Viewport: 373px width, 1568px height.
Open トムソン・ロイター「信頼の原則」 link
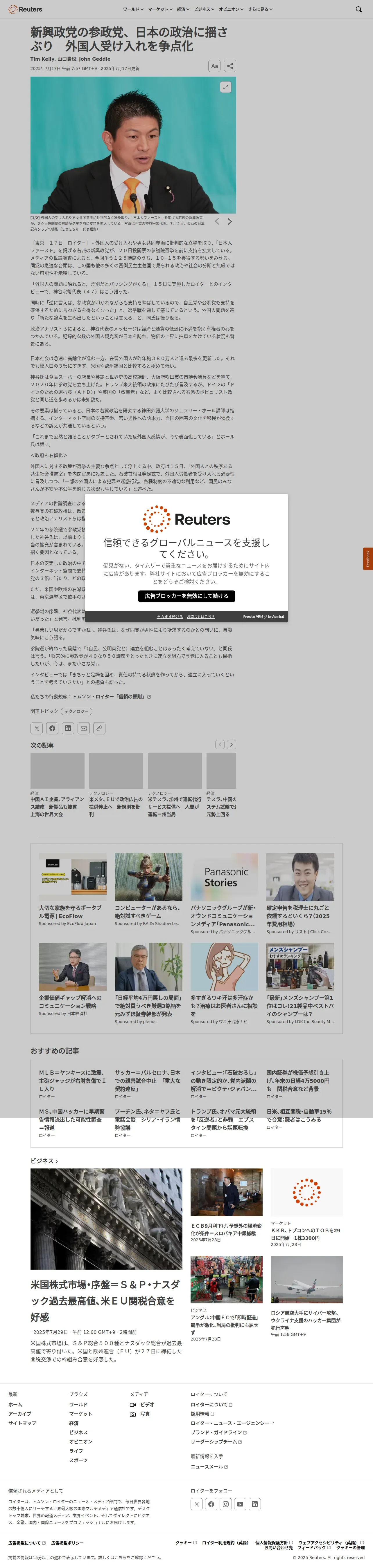[x=111, y=696]
